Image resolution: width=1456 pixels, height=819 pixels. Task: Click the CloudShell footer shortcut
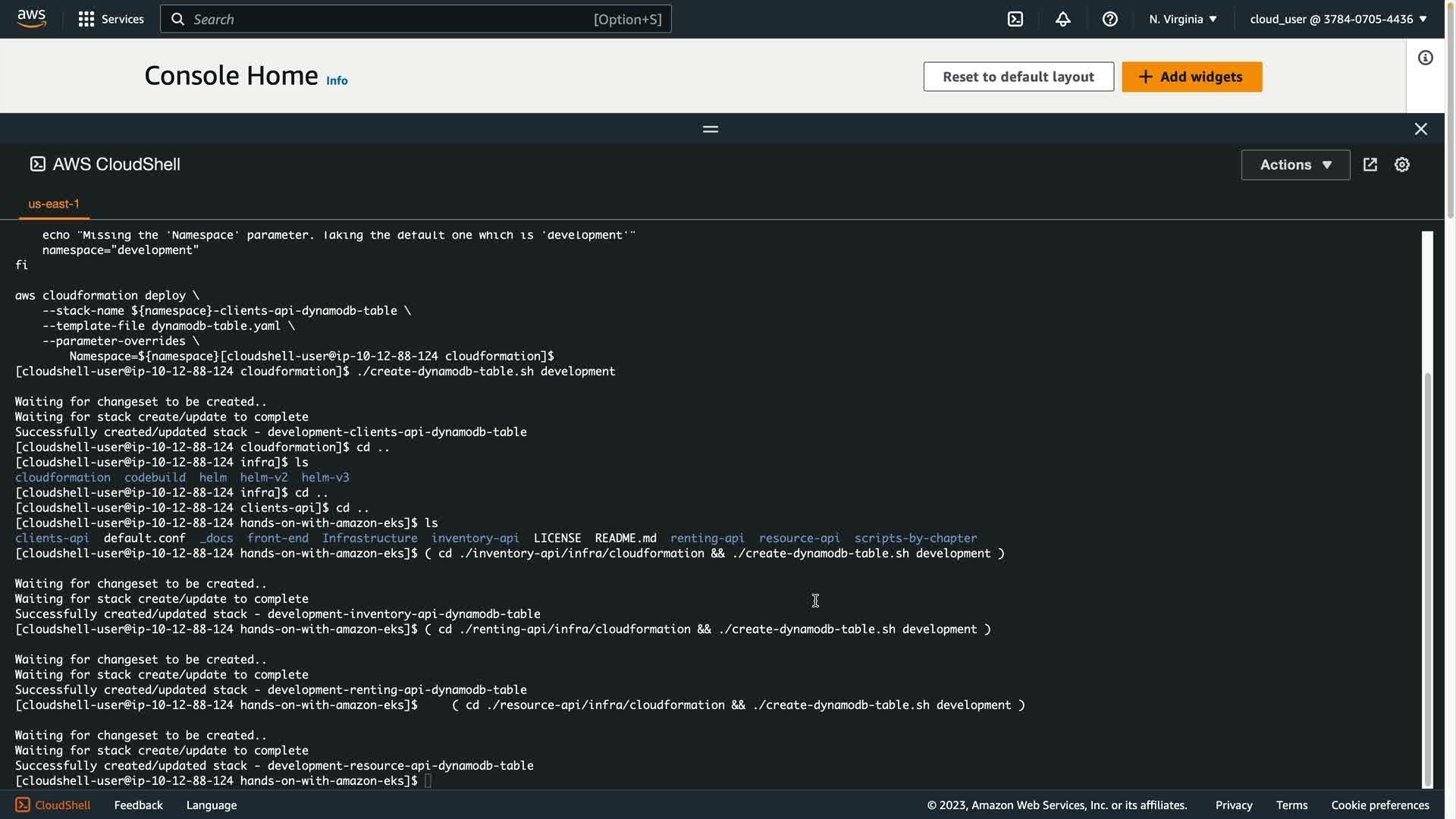click(53, 805)
